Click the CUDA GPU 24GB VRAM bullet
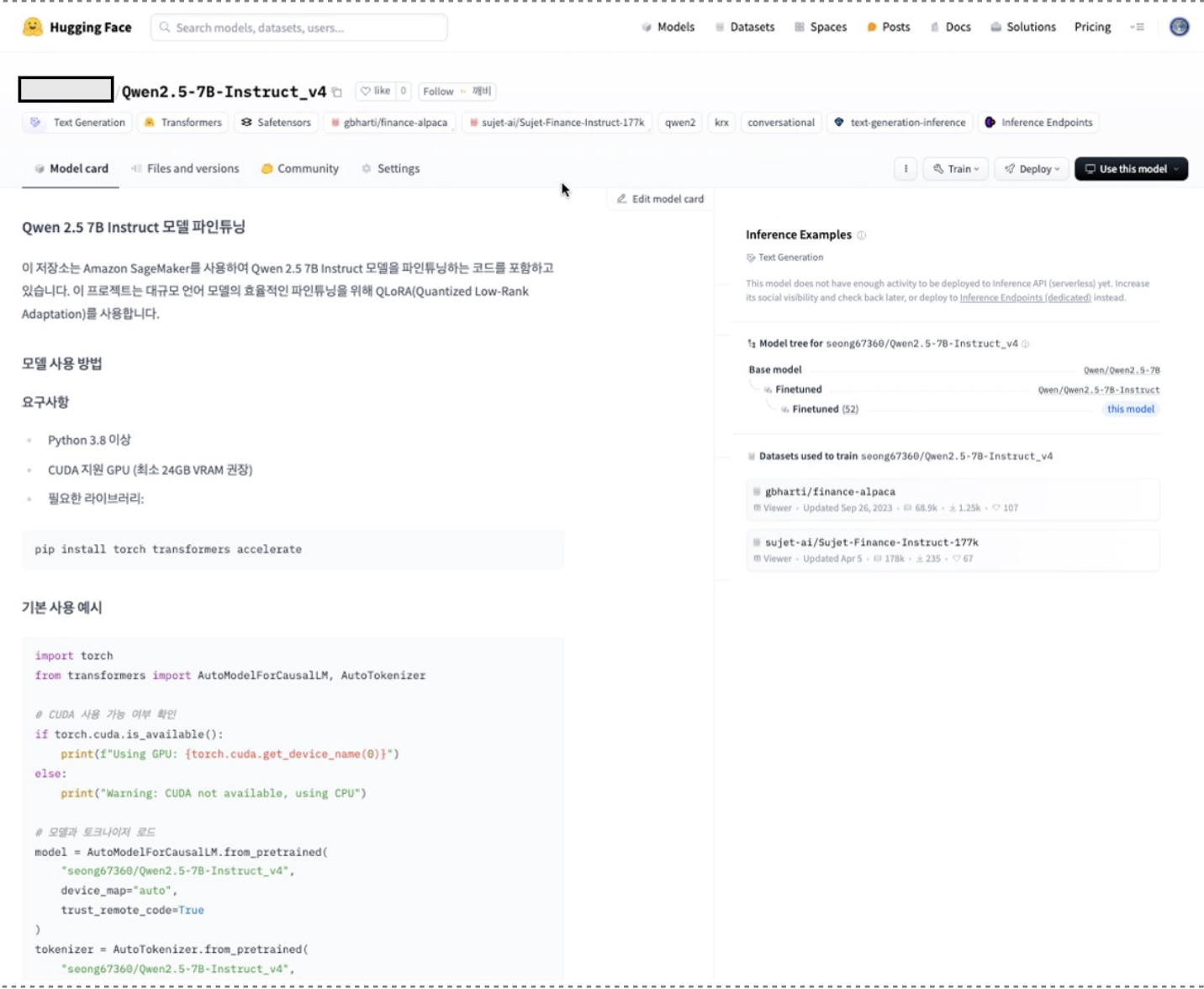Screen dimensions: 1204x989 (x=150, y=470)
